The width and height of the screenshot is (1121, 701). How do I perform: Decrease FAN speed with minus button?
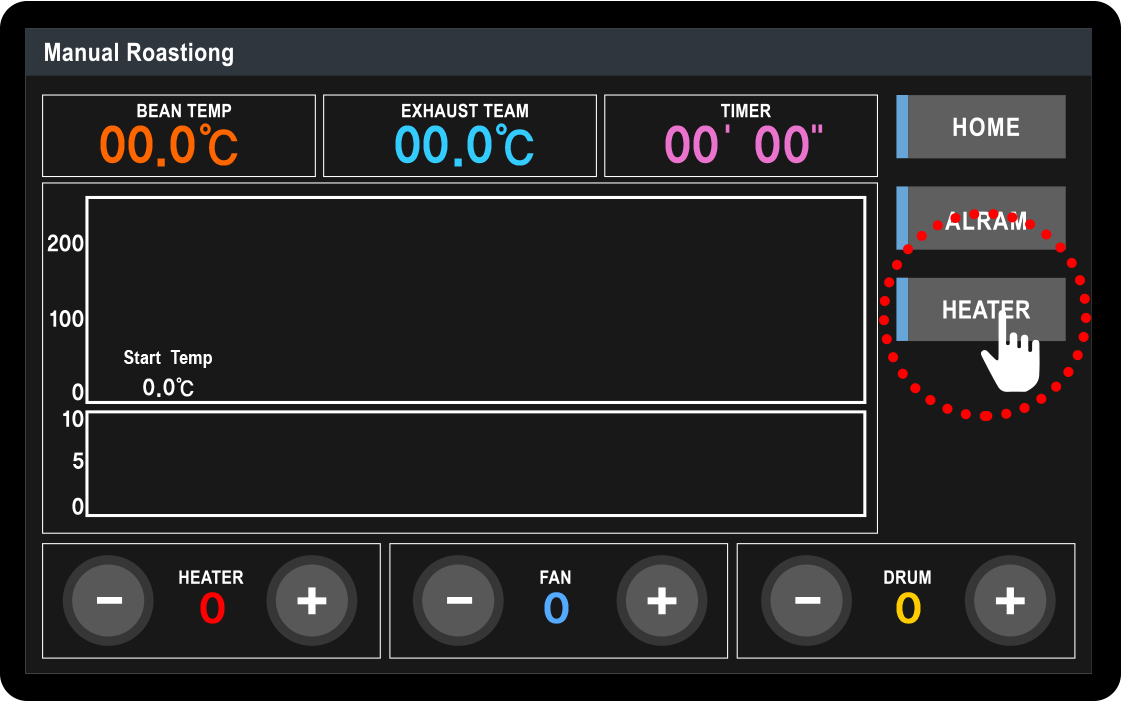[x=458, y=601]
